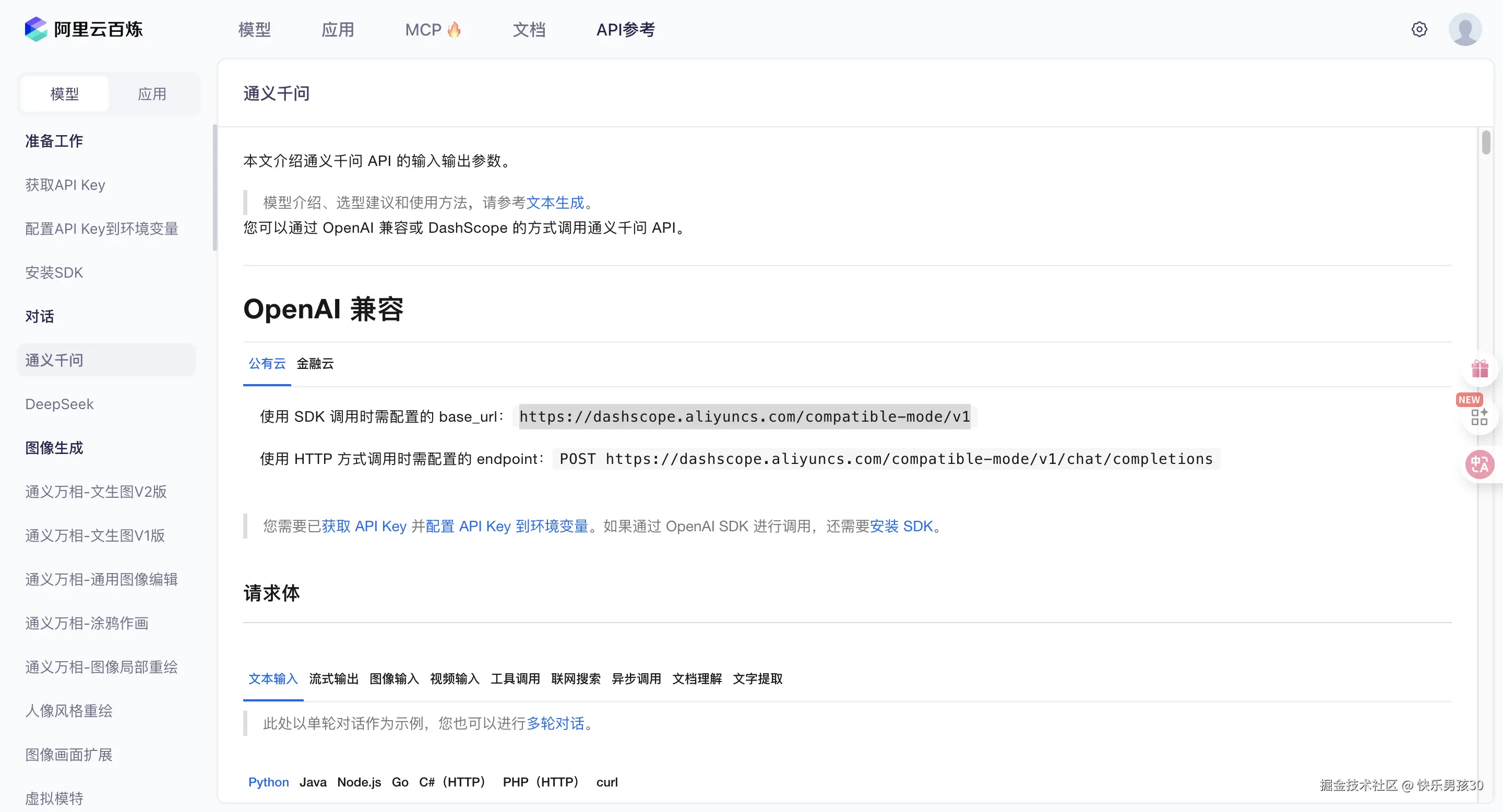Select 通义万相-文生图V2版 in the sidebar
The height and width of the screenshot is (812, 1503).
[x=96, y=491]
